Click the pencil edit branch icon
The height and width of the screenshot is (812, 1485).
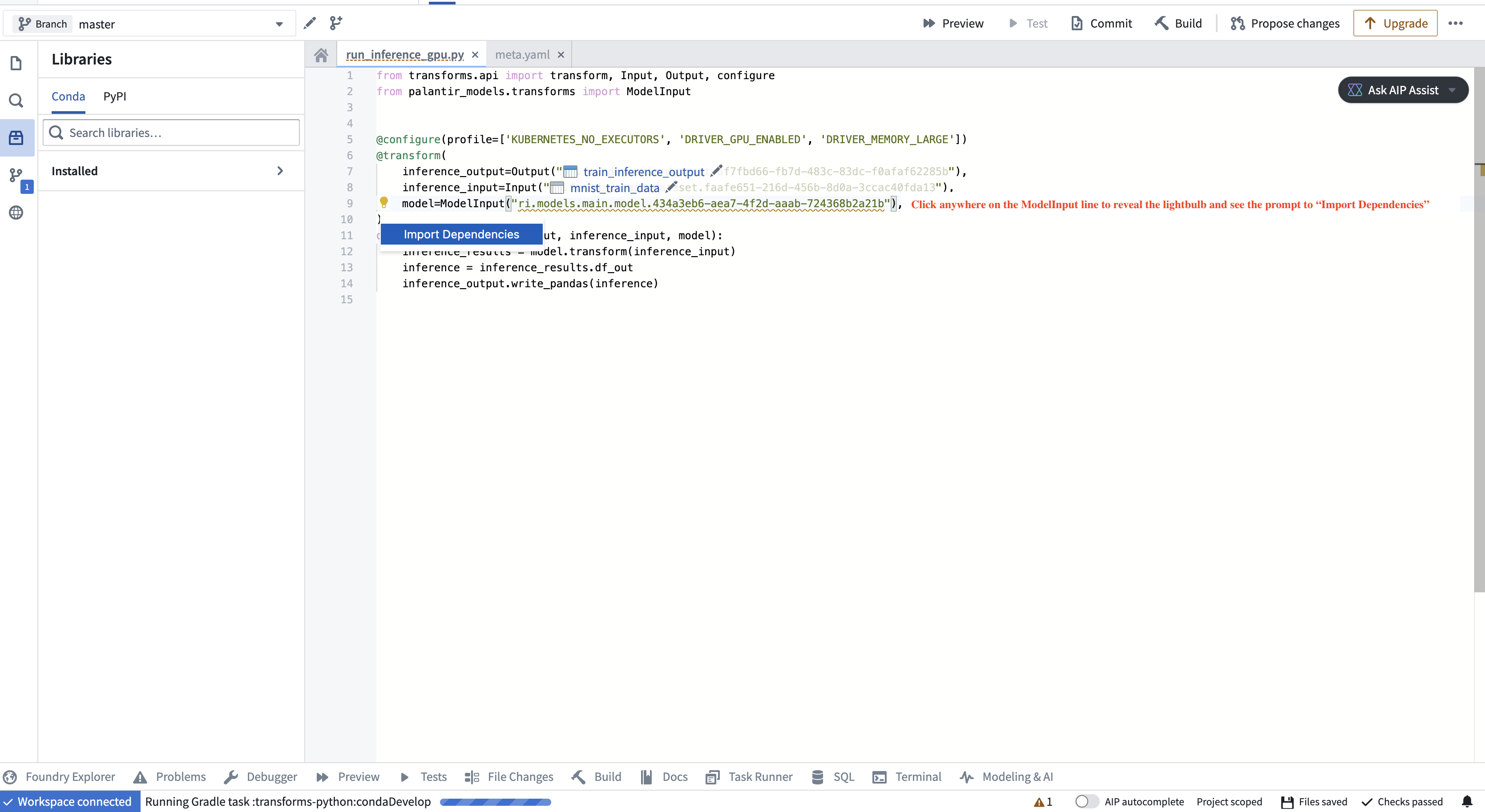click(x=310, y=23)
